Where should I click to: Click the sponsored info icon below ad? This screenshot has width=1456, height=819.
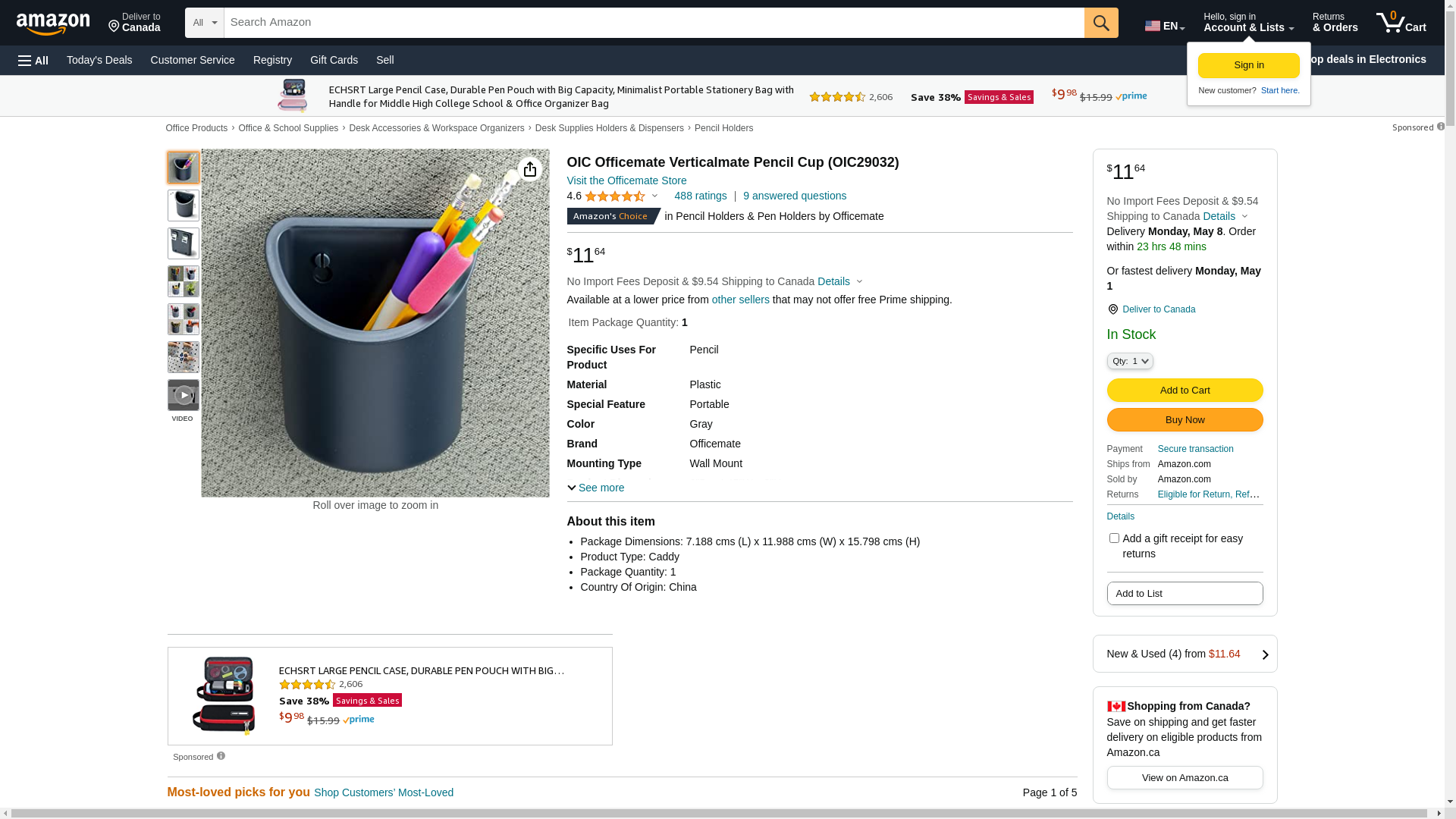tap(221, 756)
